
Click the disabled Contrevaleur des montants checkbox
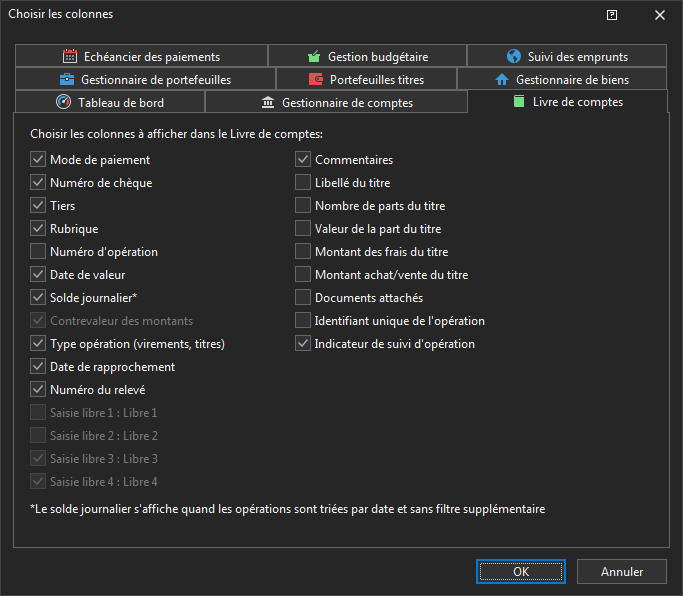[38, 321]
